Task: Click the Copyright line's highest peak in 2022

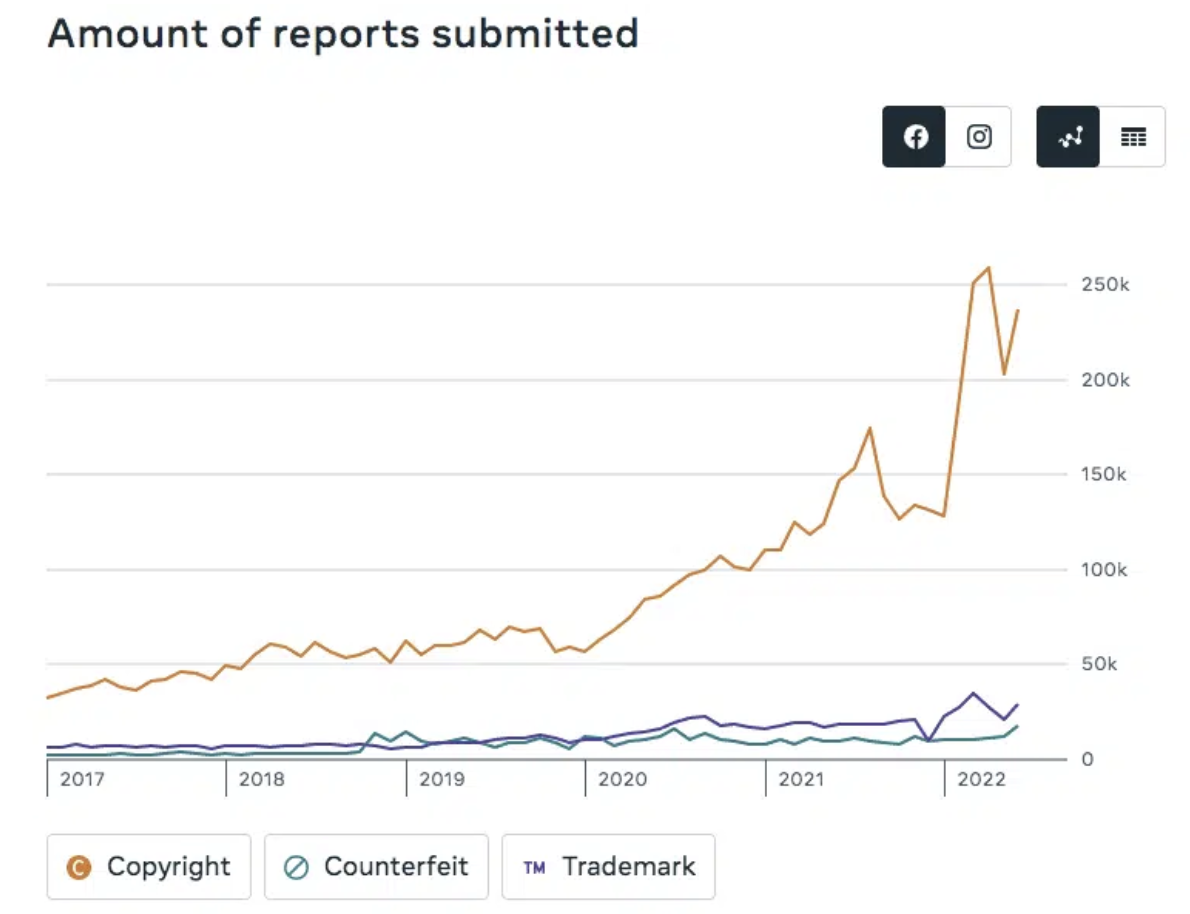Action: click(x=988, y=268)
